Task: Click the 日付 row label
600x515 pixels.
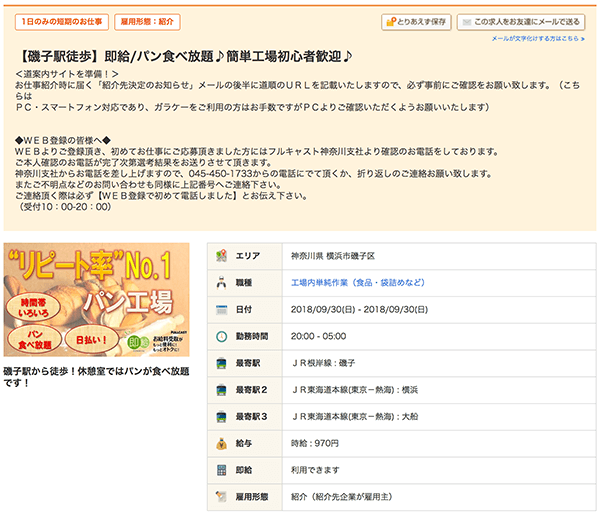Action: [244, 310]
